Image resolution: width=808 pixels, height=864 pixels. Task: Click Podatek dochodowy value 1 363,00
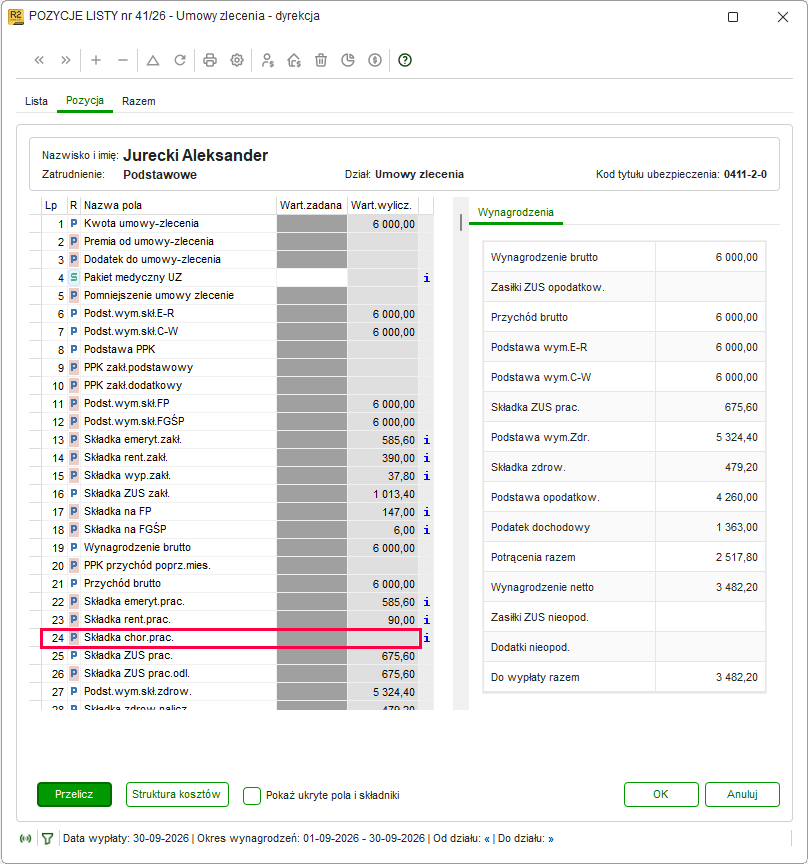[737, 527]
